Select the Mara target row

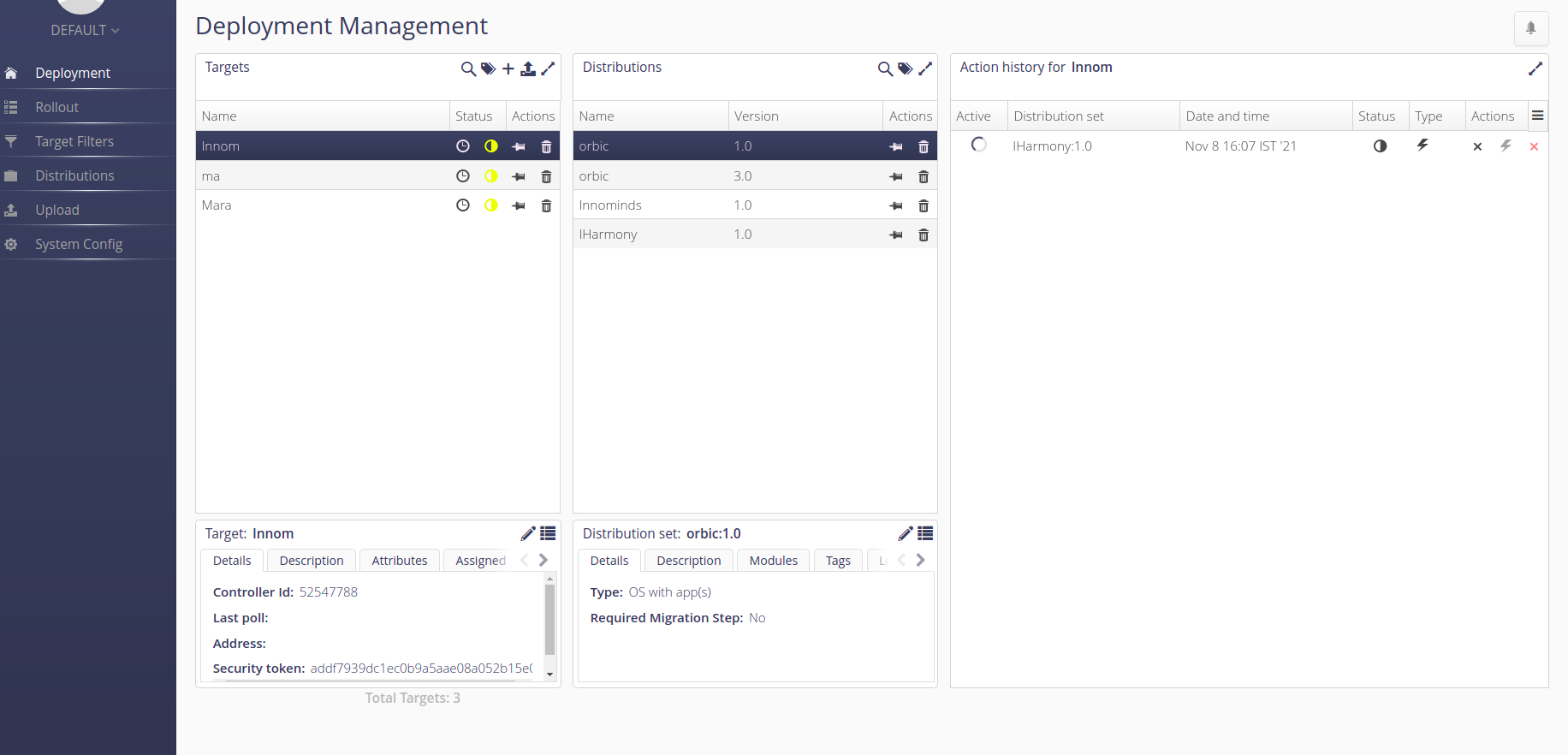point(377,205)
